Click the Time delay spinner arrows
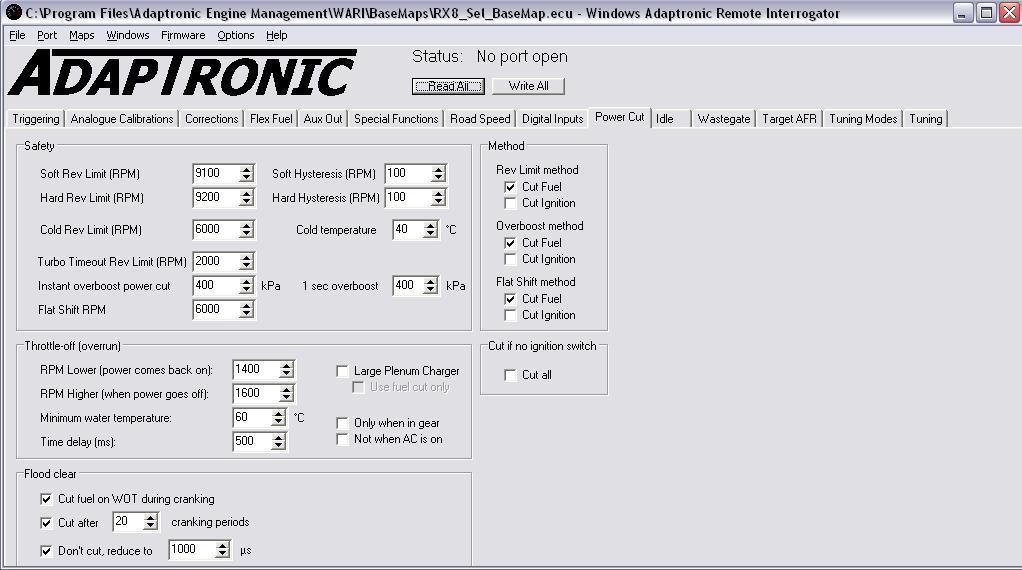Image resolution: width=1022 pixels, height=570 pixels. (278, 442)
